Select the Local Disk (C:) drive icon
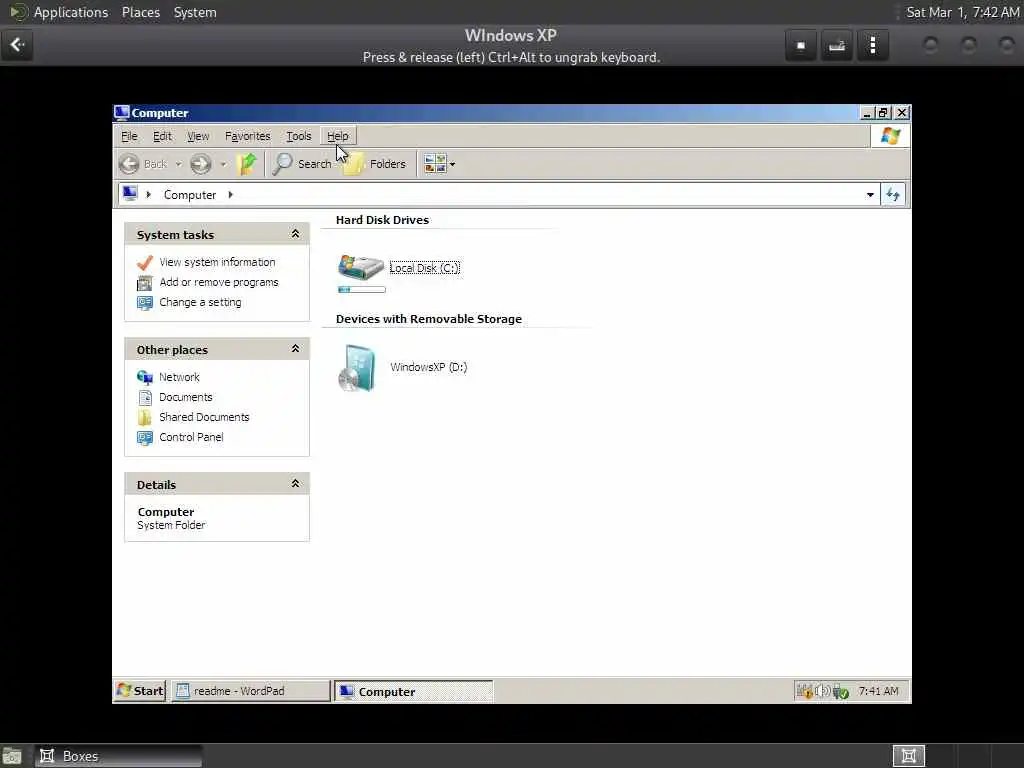This screenshot has width=1024, height=768. 360,267
